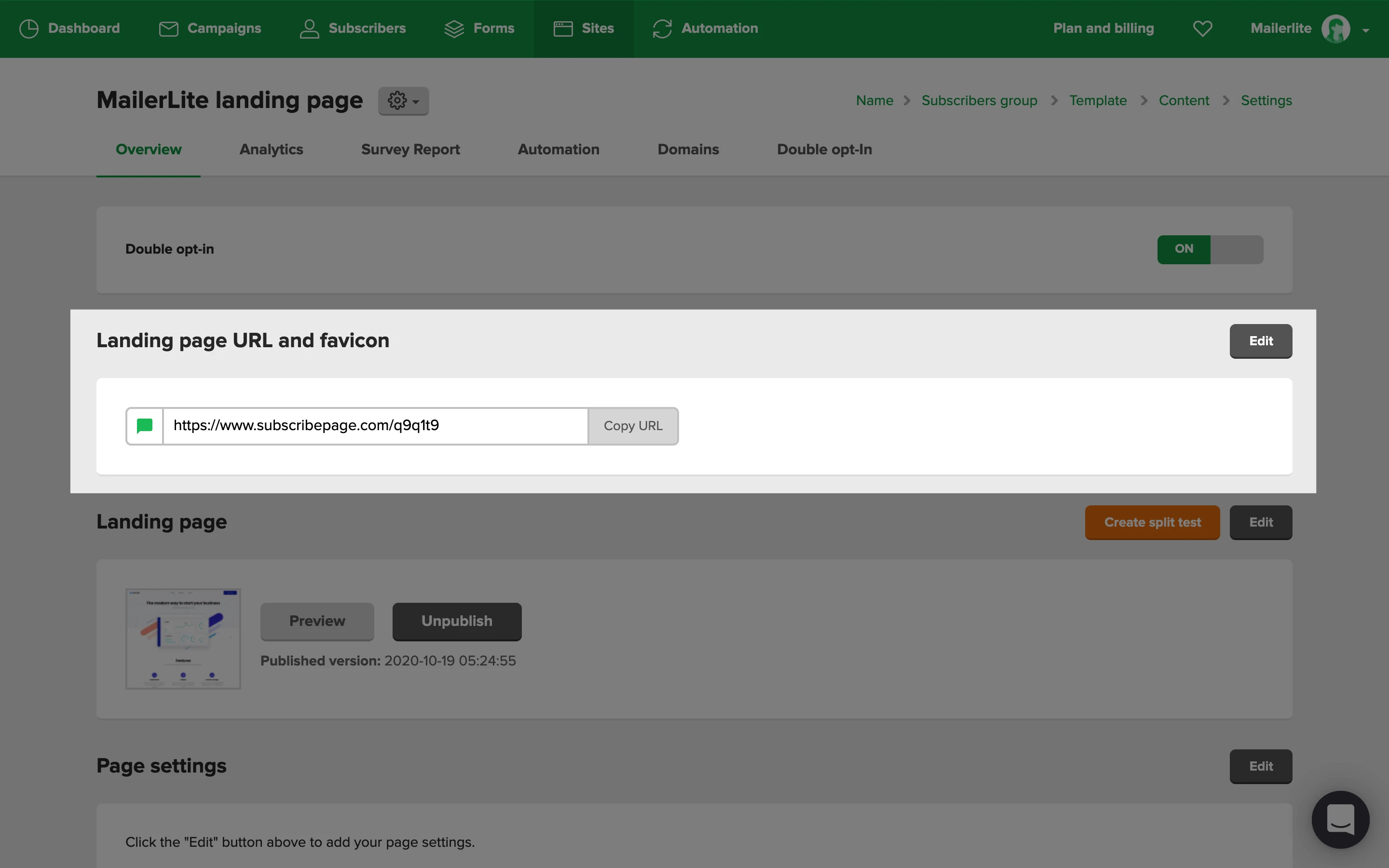Image resolution: width=1389 pixels, height=868 pixels.
Task: Click the Subscribers person icon
Action: point(309,29)
